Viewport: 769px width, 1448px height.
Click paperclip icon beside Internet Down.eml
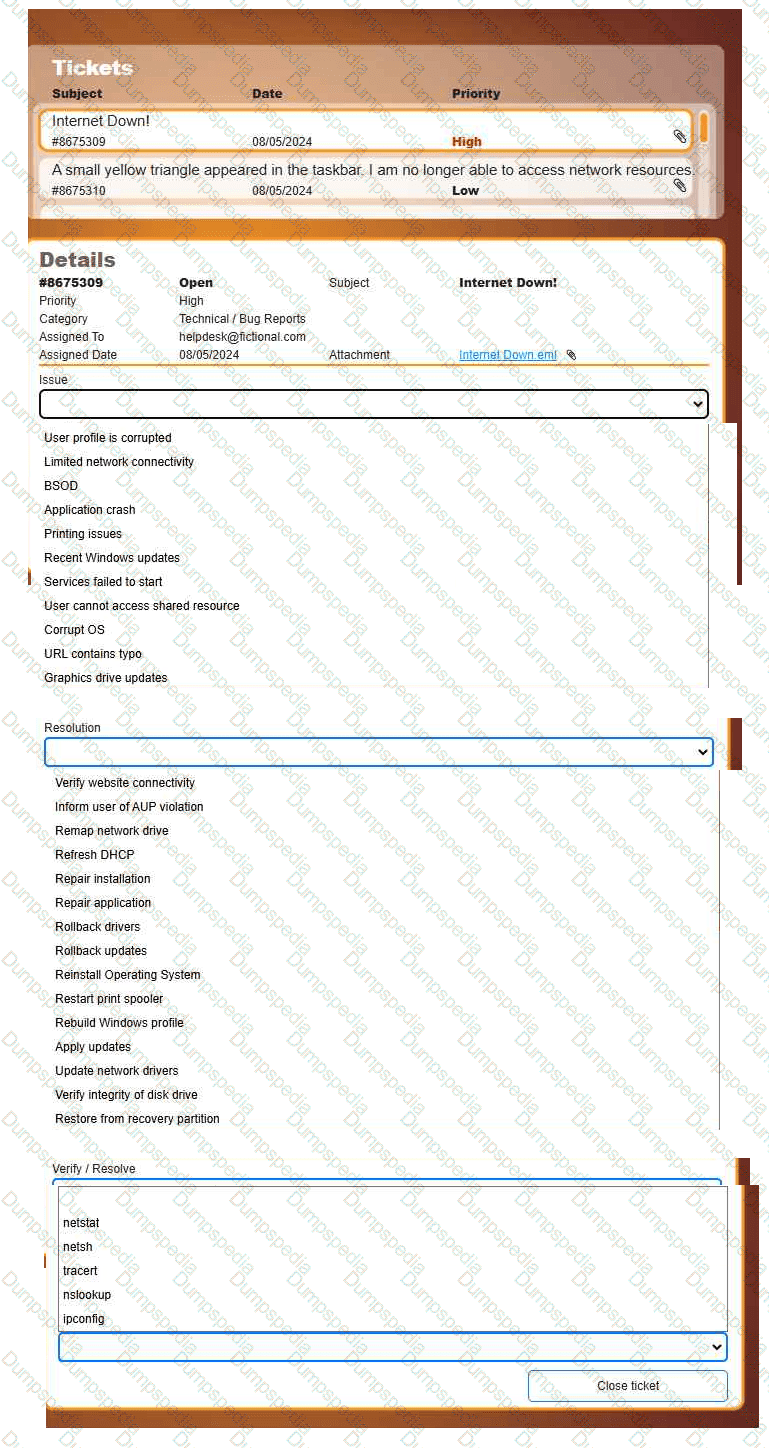[x=571, y=355]
